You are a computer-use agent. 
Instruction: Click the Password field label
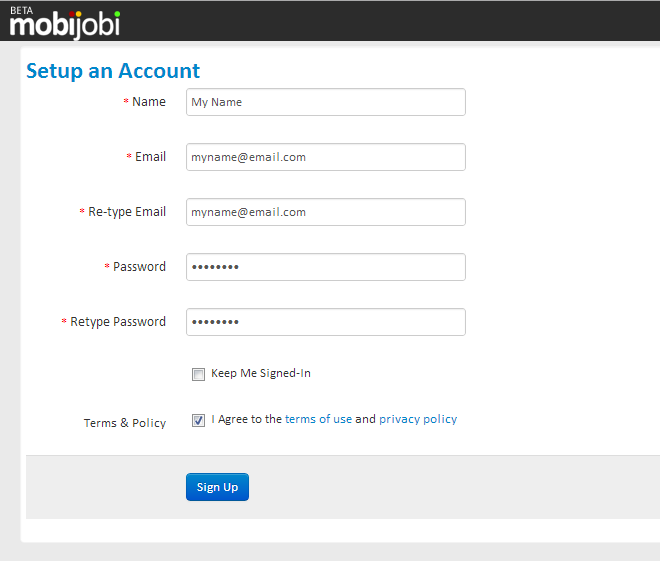coord(139,267)
